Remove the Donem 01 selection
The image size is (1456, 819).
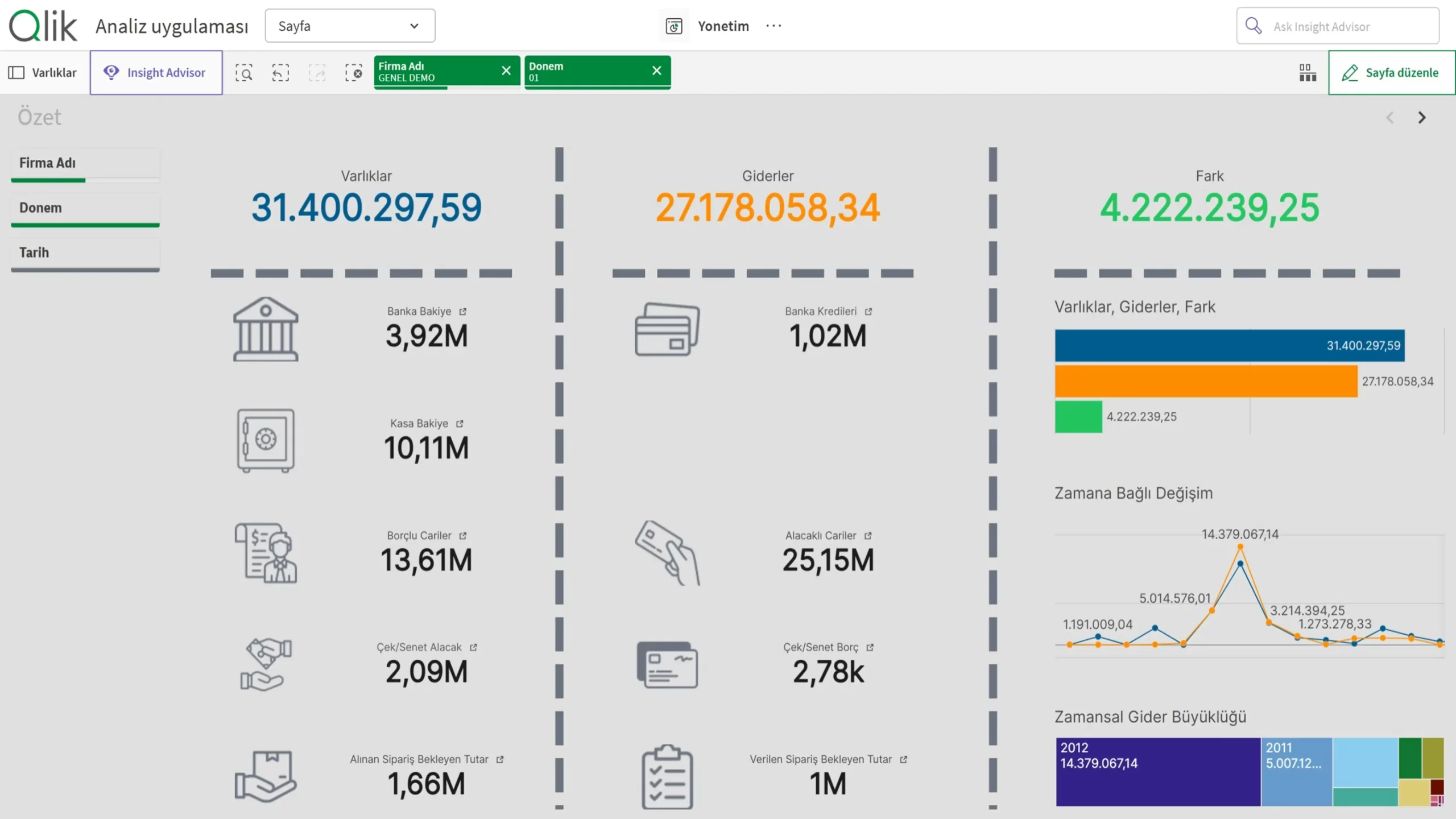click(657, 71)
